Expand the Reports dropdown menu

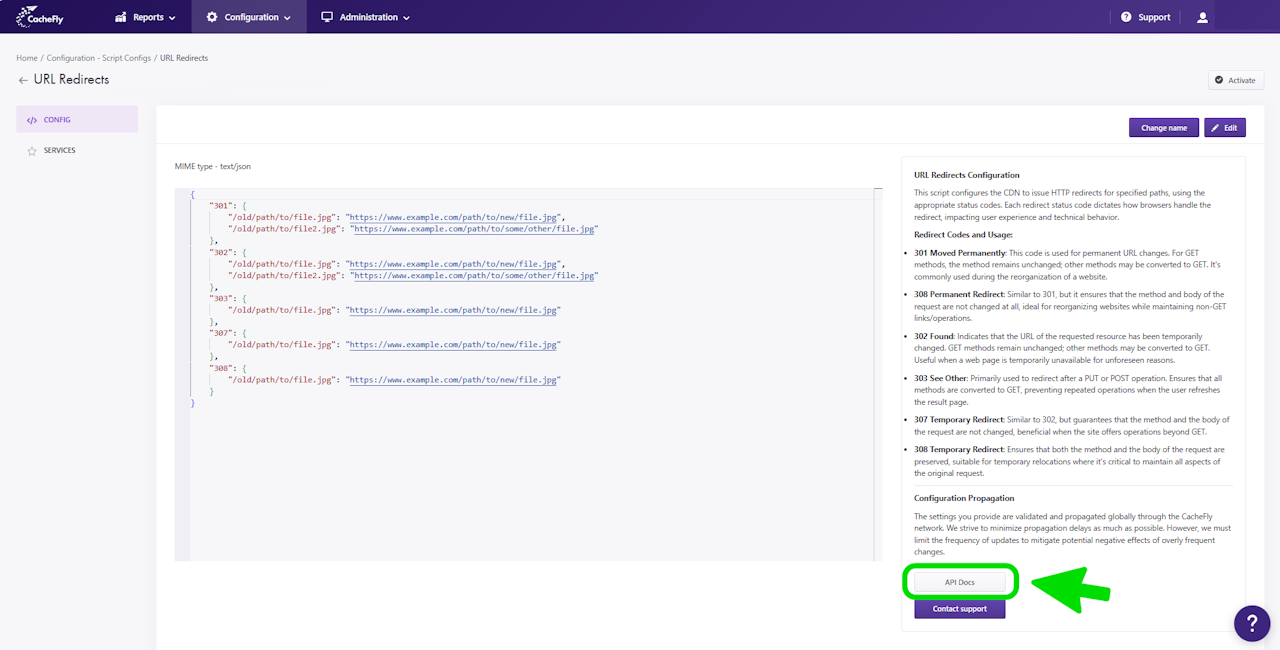[x=146, y=17]
